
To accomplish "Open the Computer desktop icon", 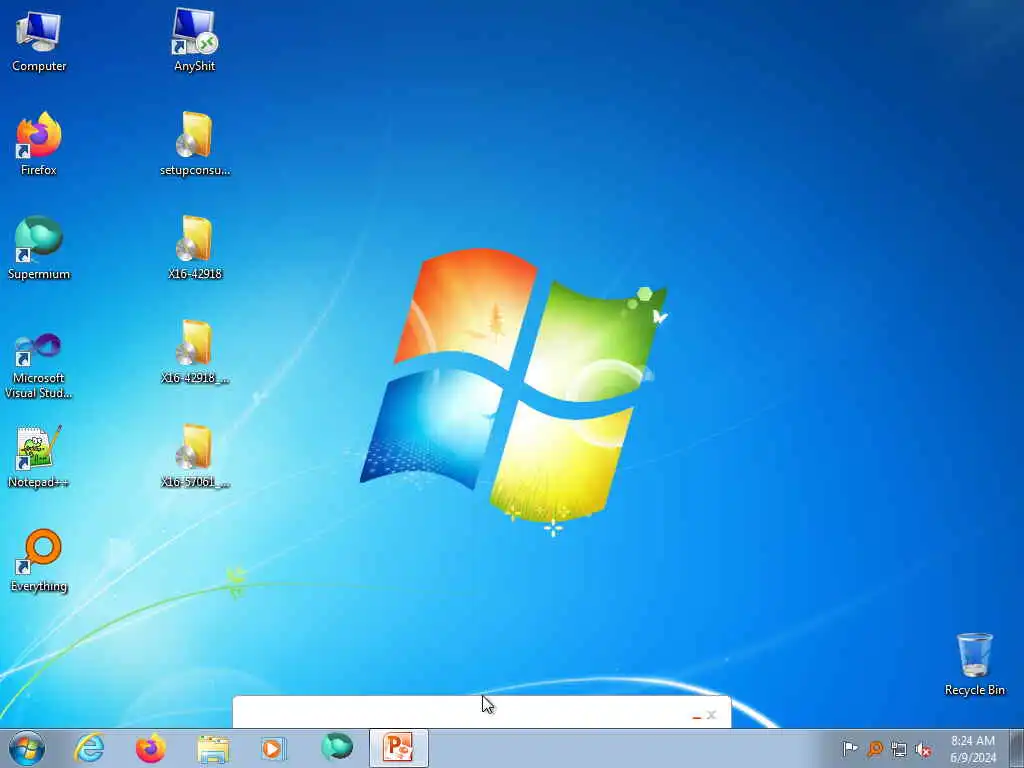I will click(39, 40).
